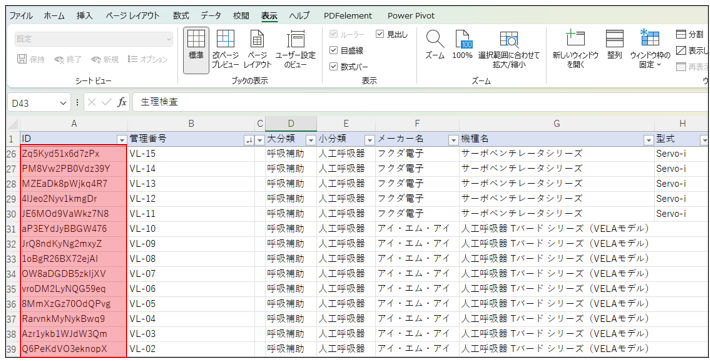The image size is (710, 361).
Task: Select the VL-15 cell
Action: tap(191, 154)
